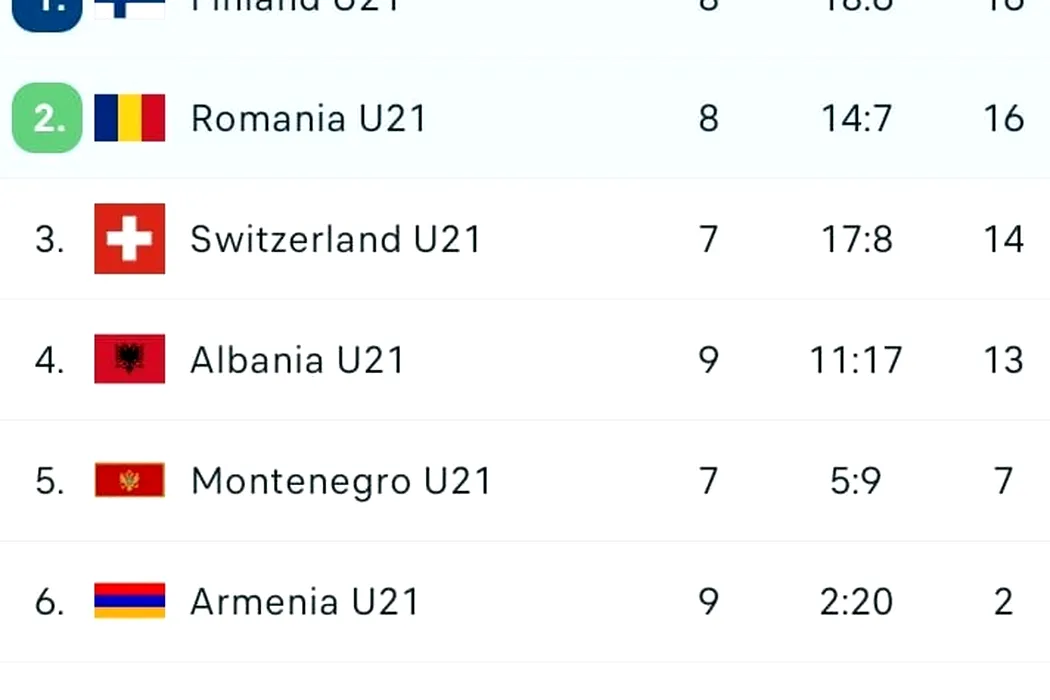
Task: Click Albania's 11:17 goals value
Action: (856, 360)
